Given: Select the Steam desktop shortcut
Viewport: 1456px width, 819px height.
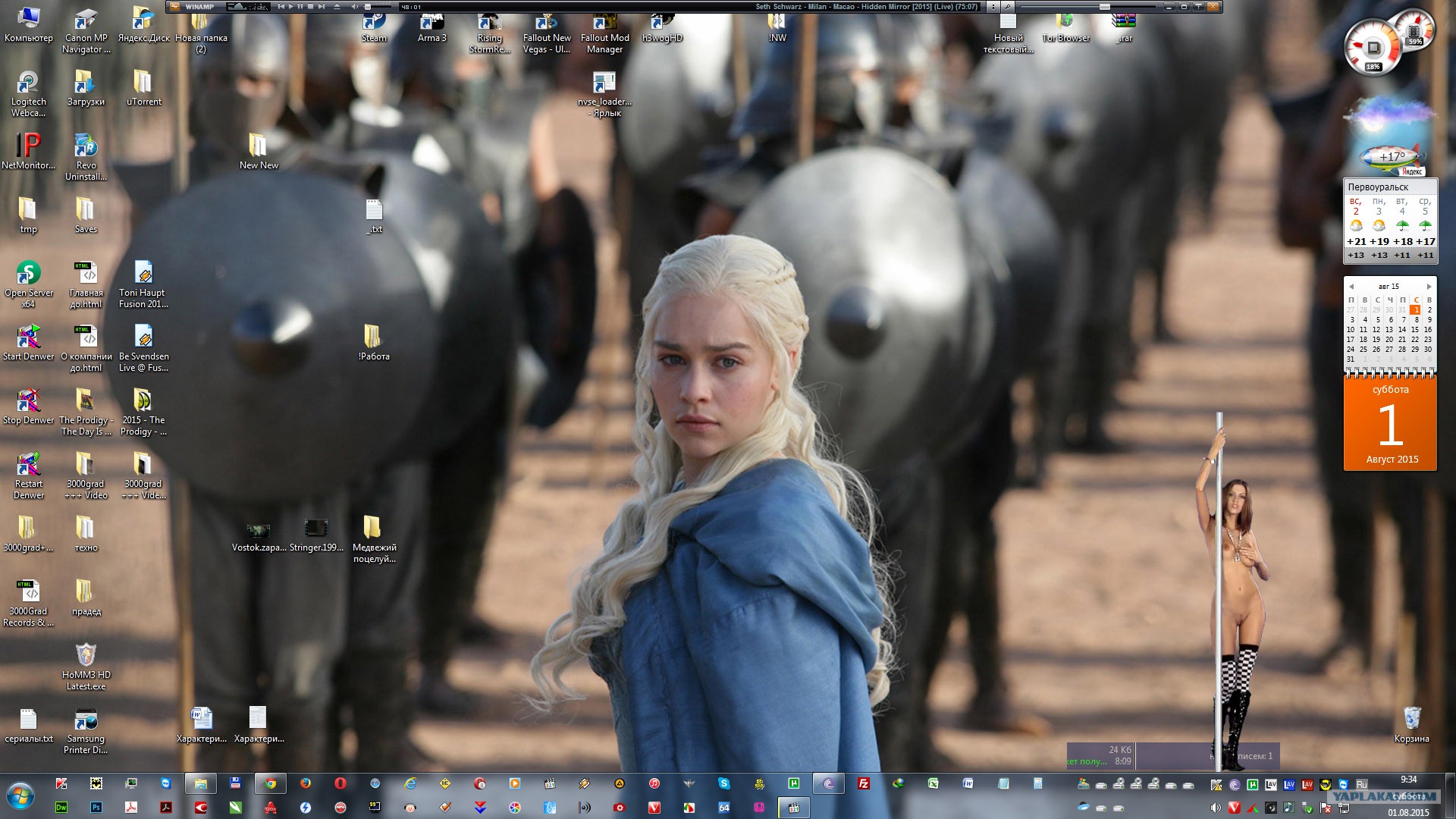Looking at the screenshot, I should pyautogui.click(x=374, y=28).
